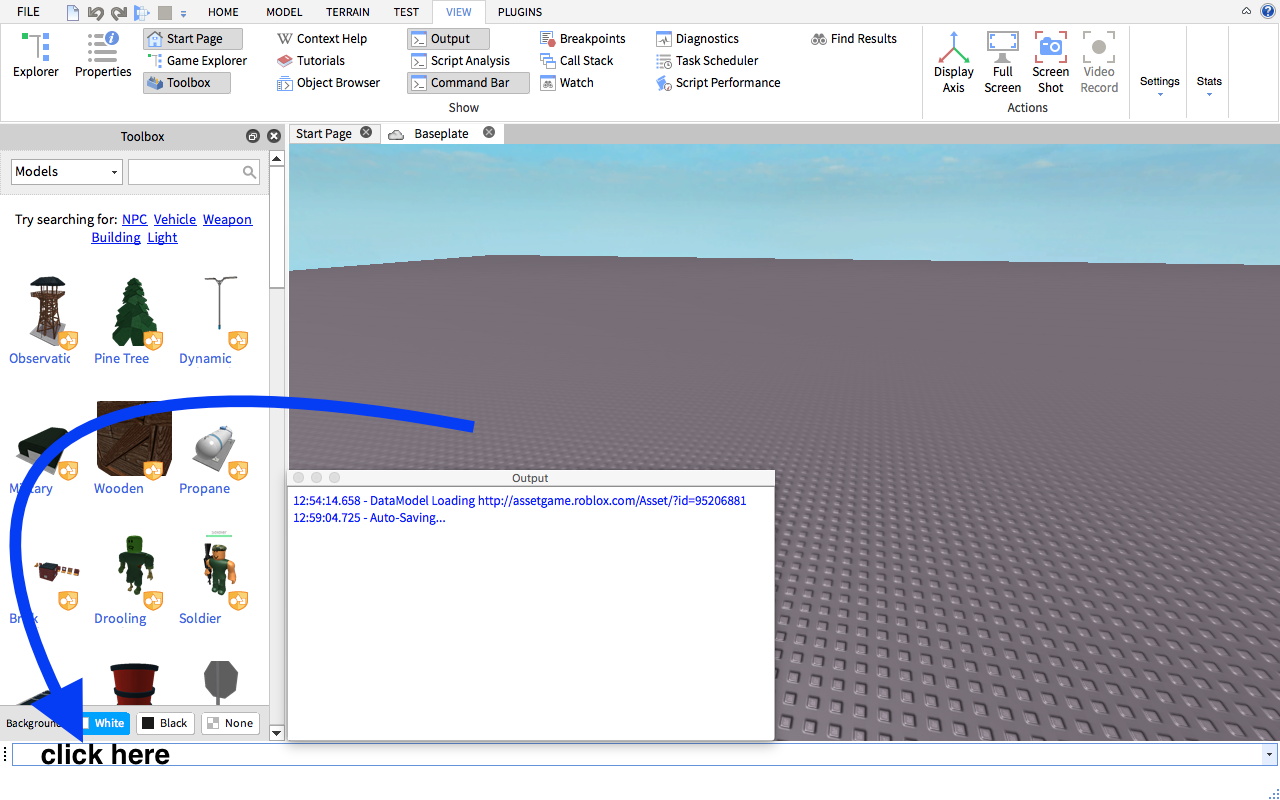Screen dimensions: 1280x800
Task: Select the Wooden crate model thumbnail
Action: click(x=133, y=440)
